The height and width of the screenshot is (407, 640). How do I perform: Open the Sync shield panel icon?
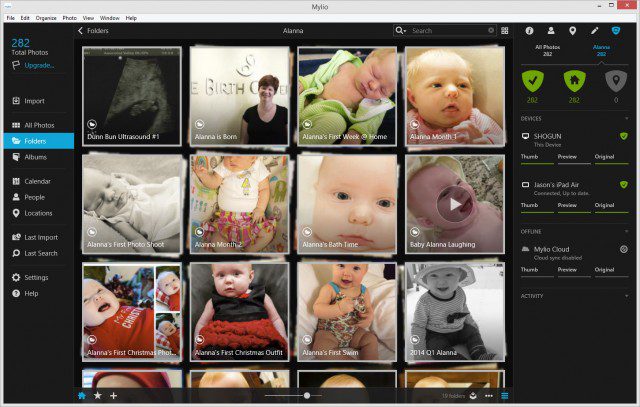point(616,31)
